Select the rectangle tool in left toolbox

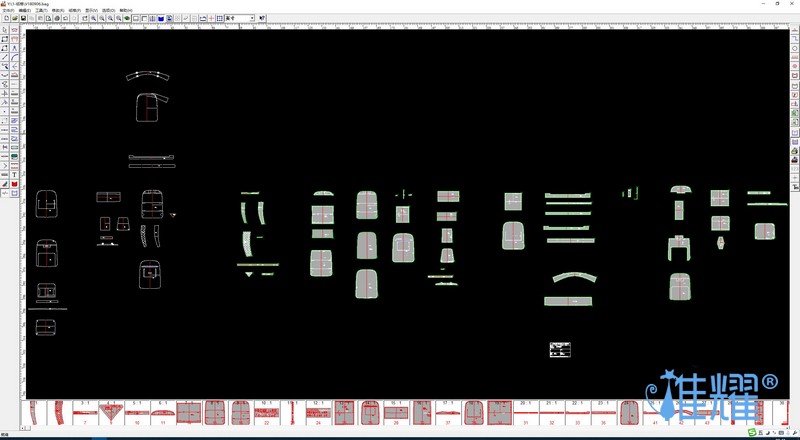click(x=5, y=39)
